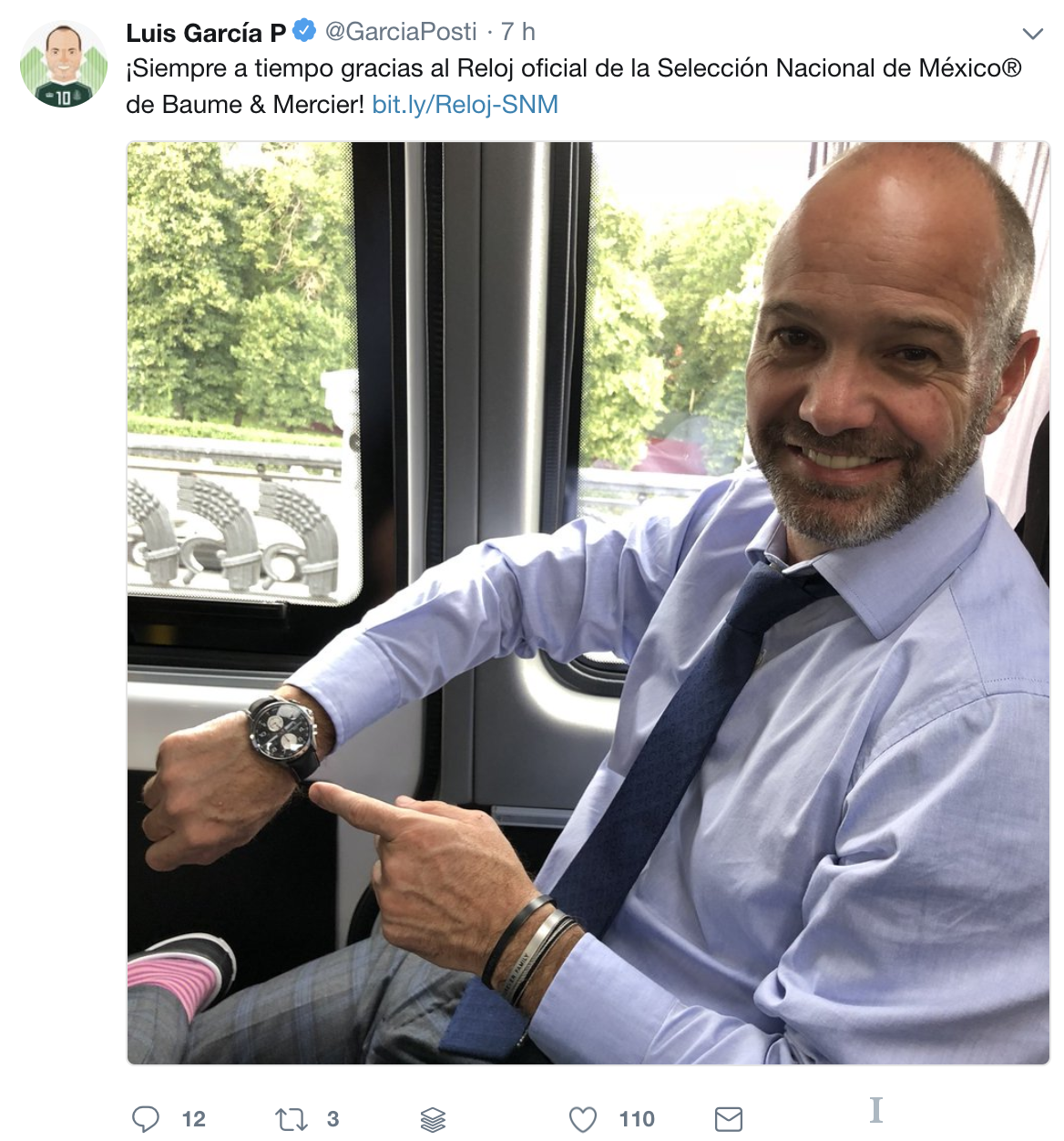Open the bit.ly/Reloj-SNM link
Screen dimensions: 1064x1141
coord(465,105)
